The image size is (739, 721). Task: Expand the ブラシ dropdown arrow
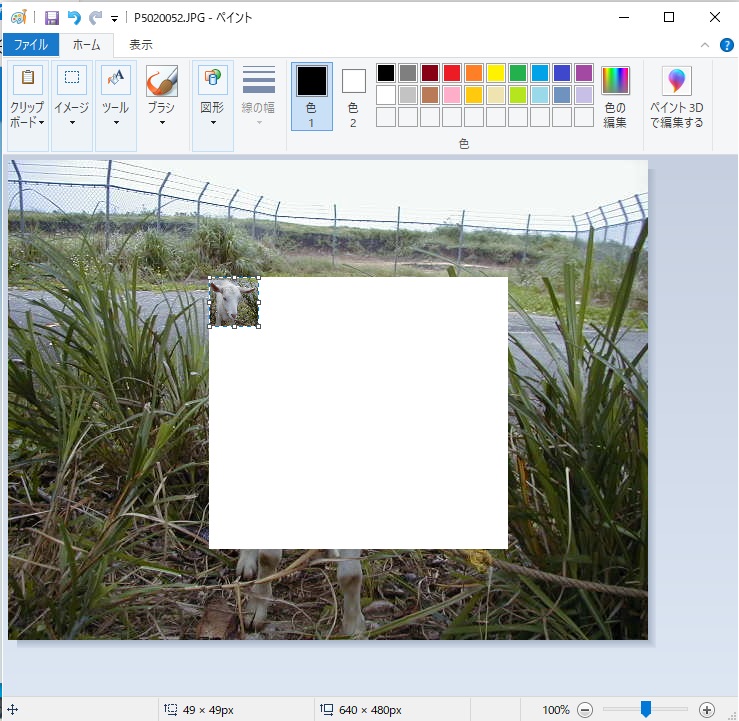(162, 123)
